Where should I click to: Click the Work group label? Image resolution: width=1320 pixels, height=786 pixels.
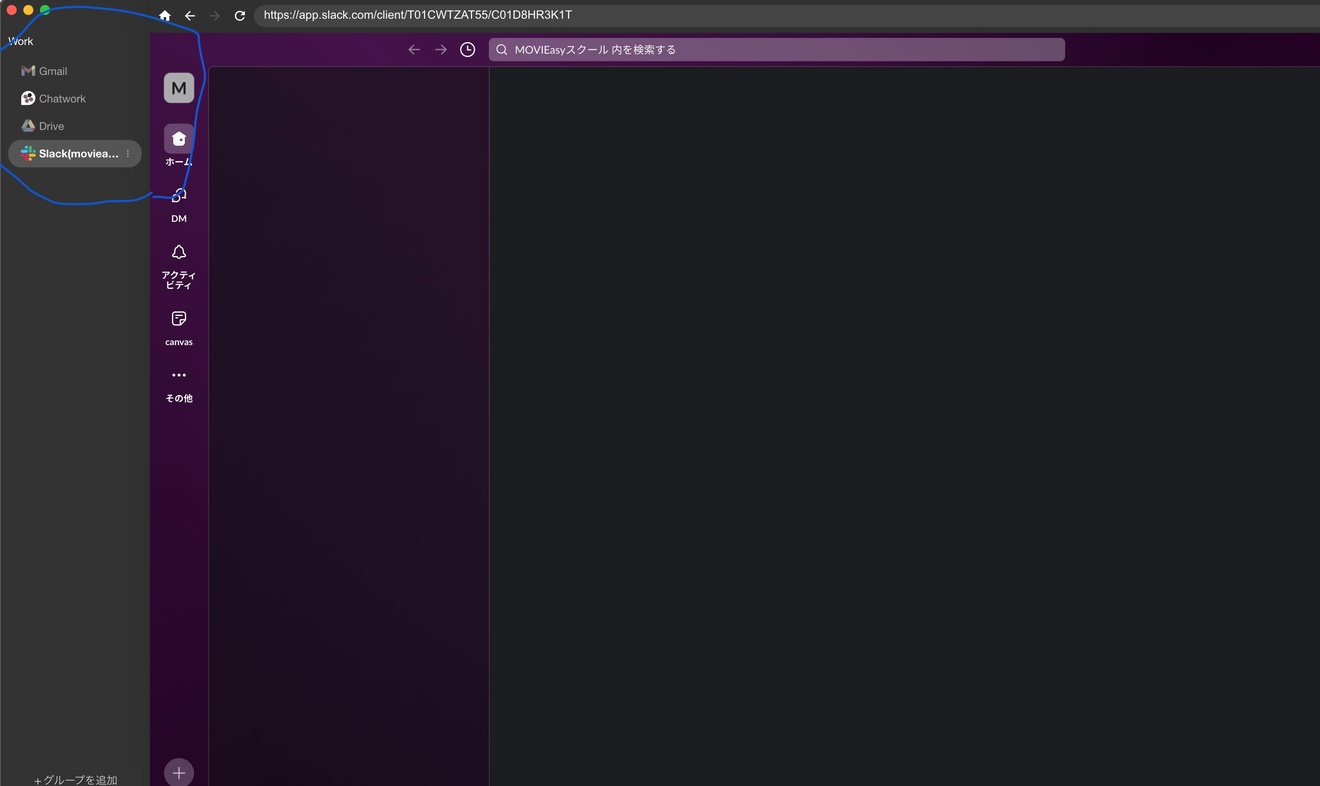click(21, 41)
